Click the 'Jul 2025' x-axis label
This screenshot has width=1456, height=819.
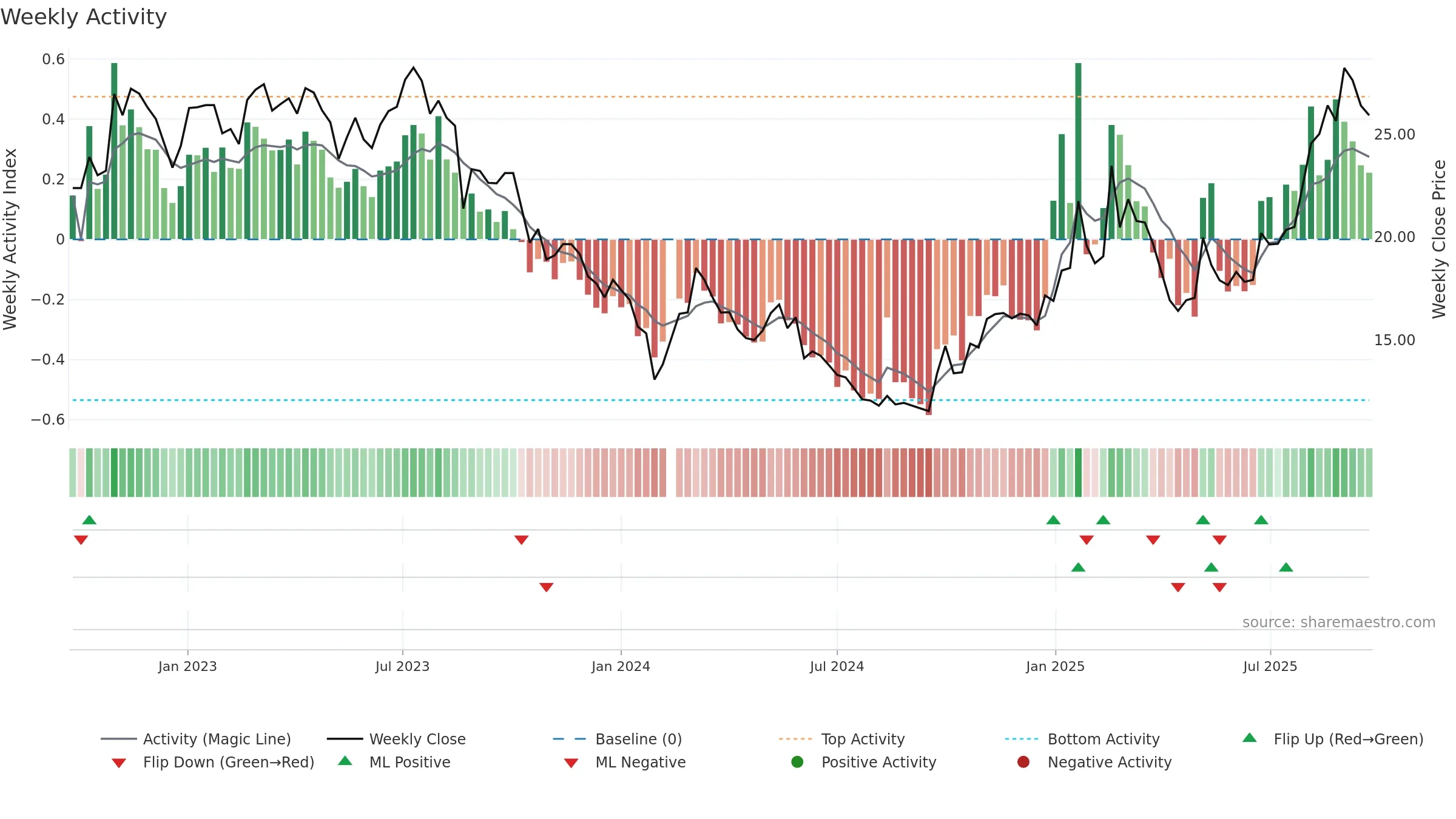pos(1270,666)
